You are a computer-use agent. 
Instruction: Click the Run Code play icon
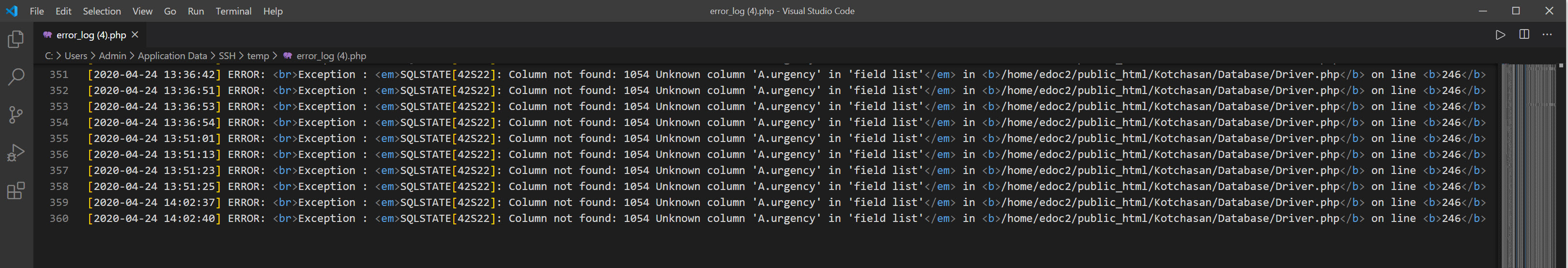1500,35
